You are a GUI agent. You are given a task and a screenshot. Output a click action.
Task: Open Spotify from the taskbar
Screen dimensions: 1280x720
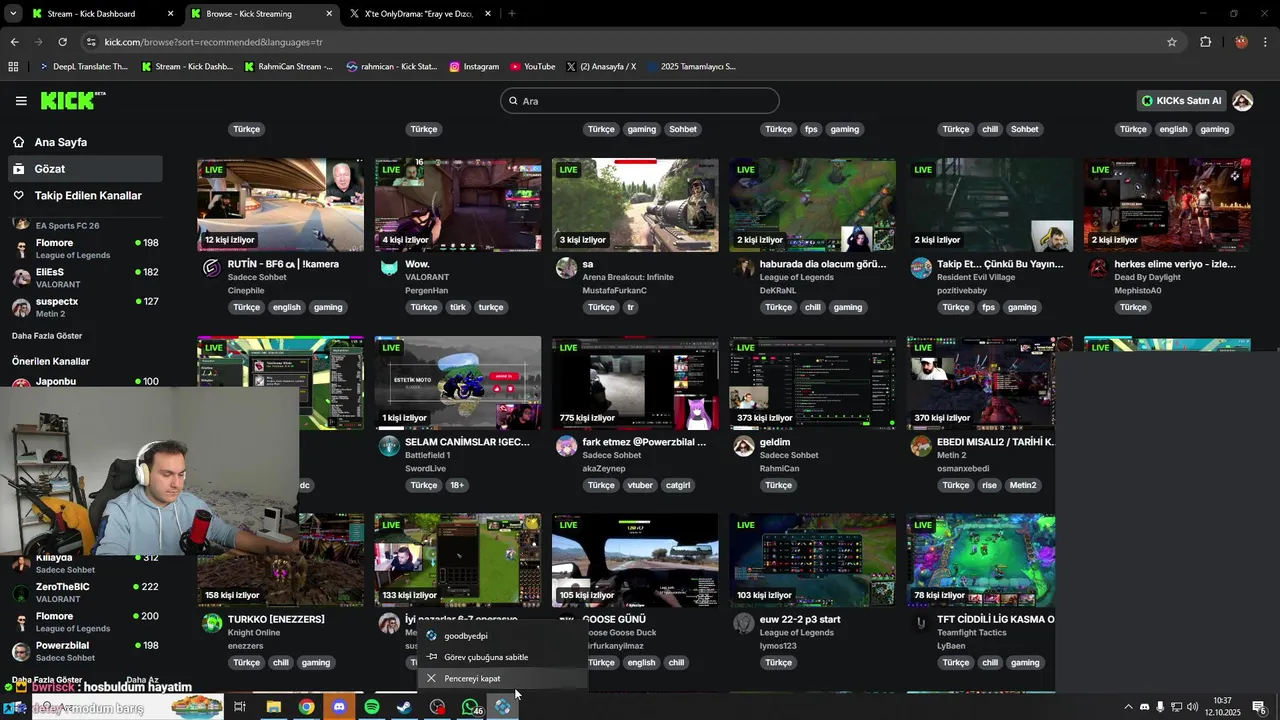[x=372, y=707]
